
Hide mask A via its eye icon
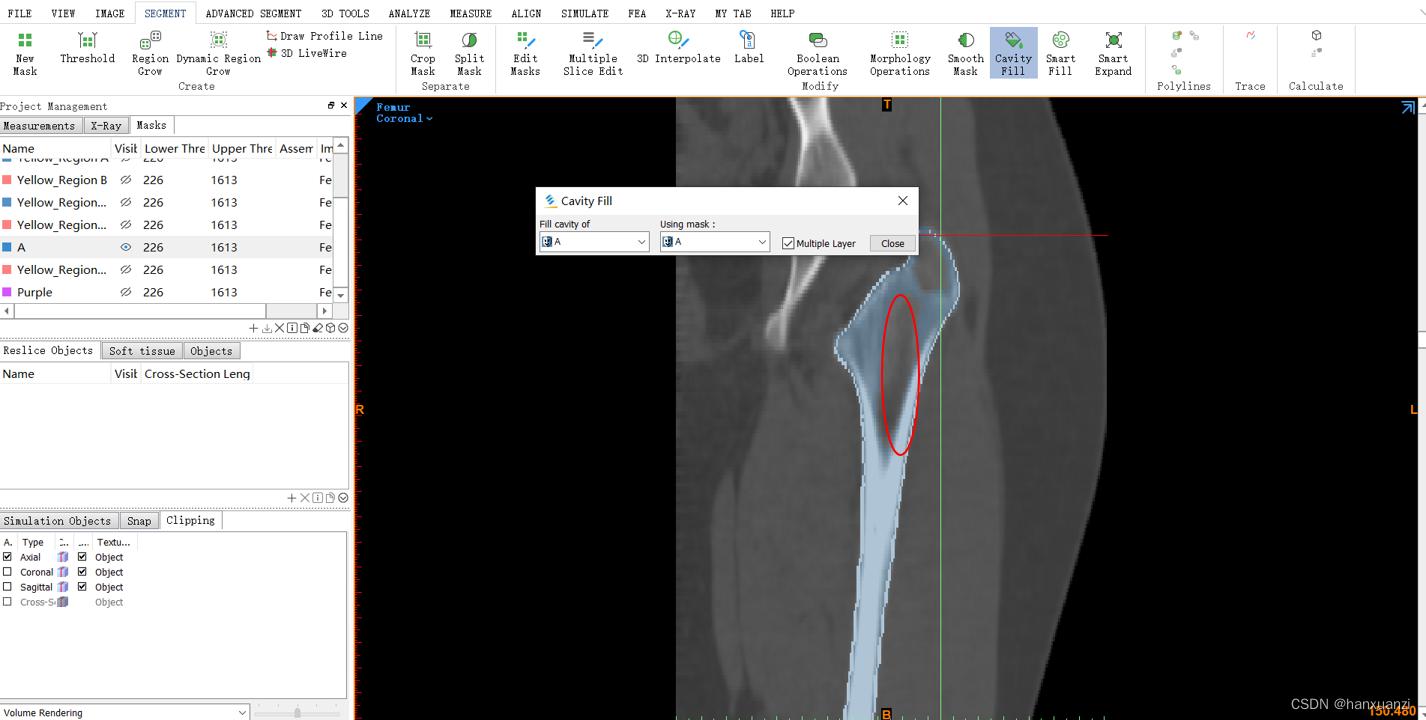pyautogui.click(x=126, y=247)
